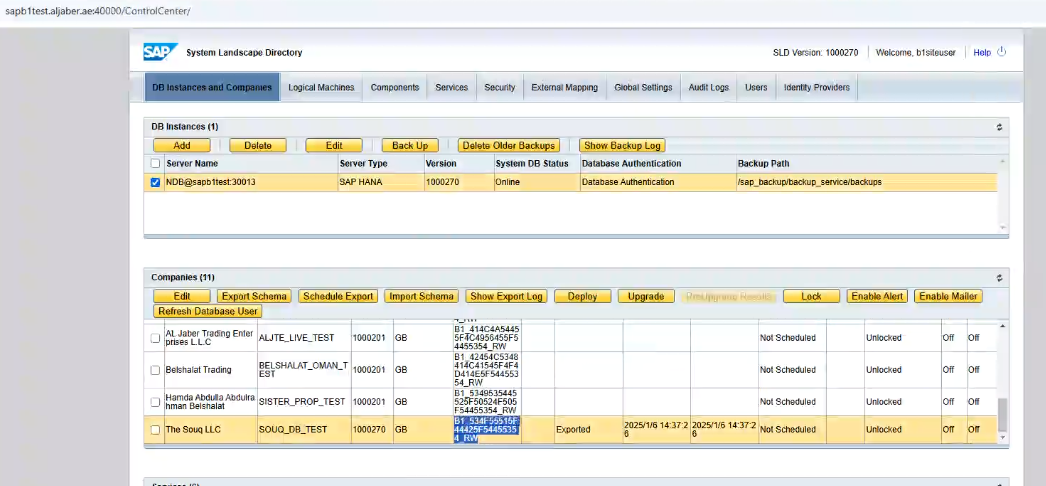Select the Belshalat Trading checkbox
The height and width of the screenshot is (486, 1046).
pos(155,370)
